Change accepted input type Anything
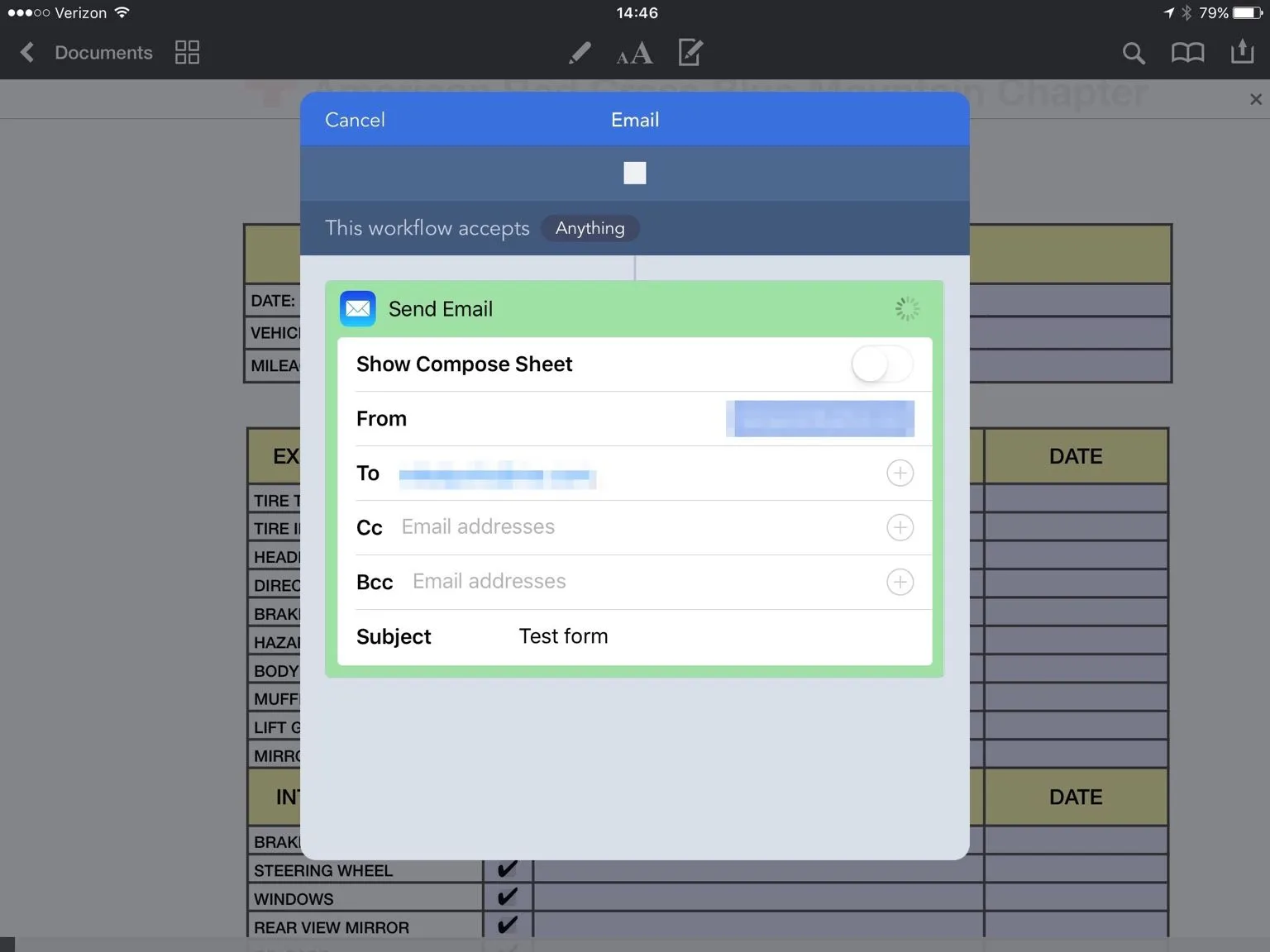The image size is (1270, 952). pos(590,228)
